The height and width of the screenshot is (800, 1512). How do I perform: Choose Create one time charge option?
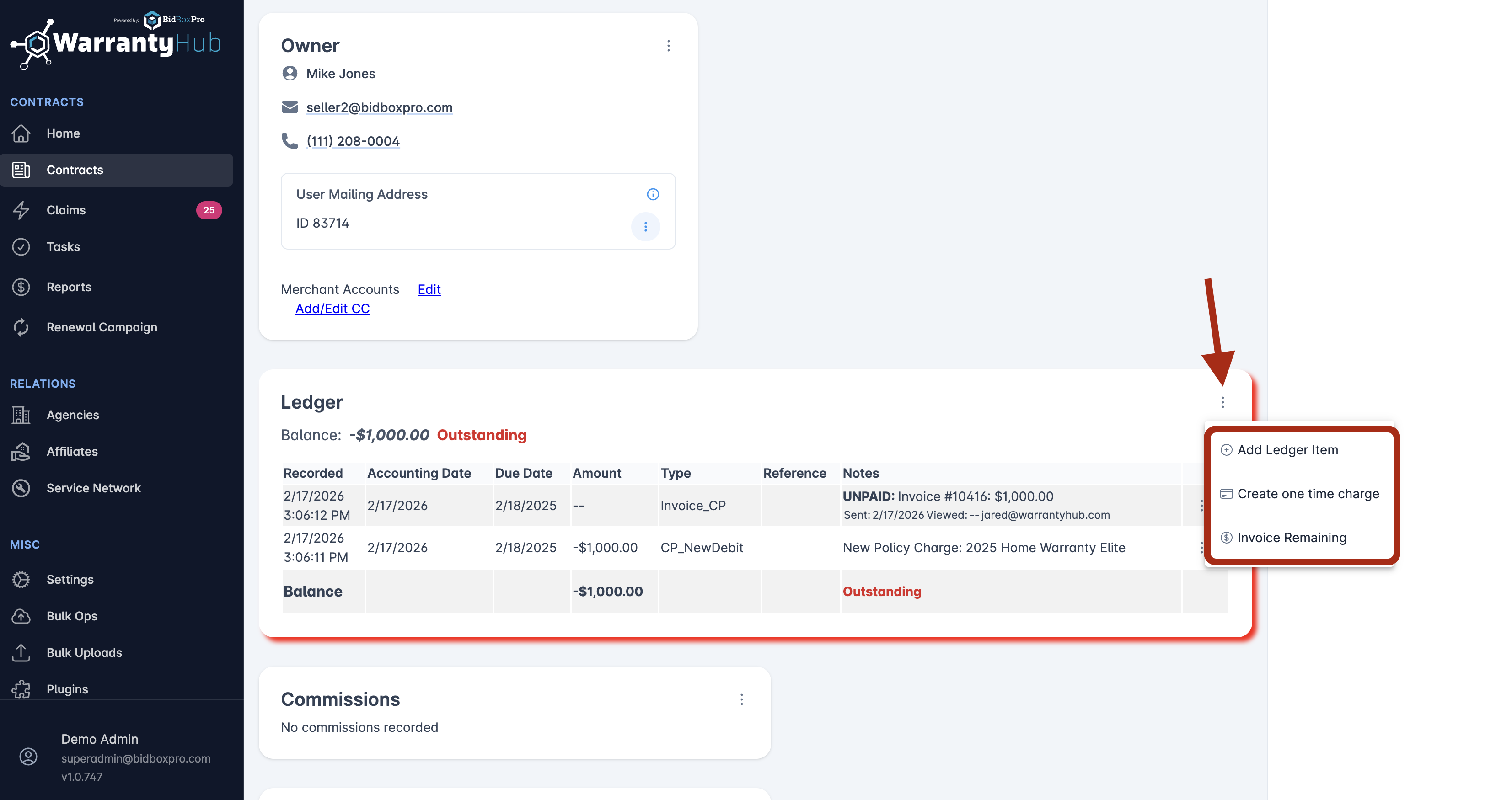(1308, 494)
